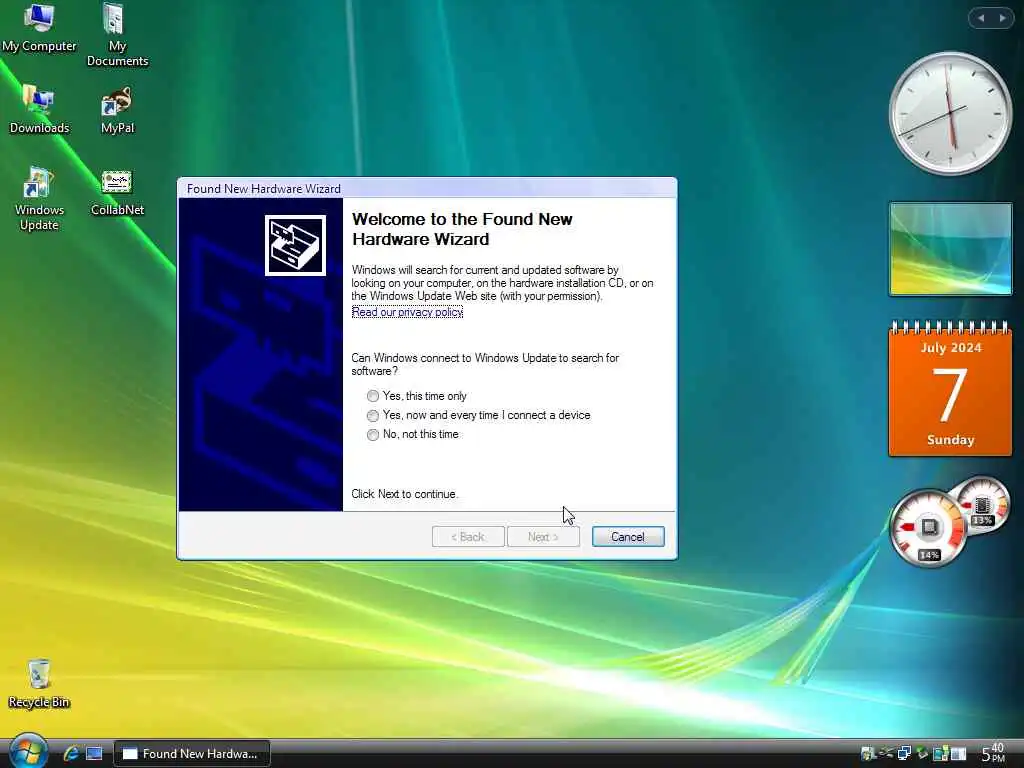Click the green checkmark tray icon

pos(922,754)
